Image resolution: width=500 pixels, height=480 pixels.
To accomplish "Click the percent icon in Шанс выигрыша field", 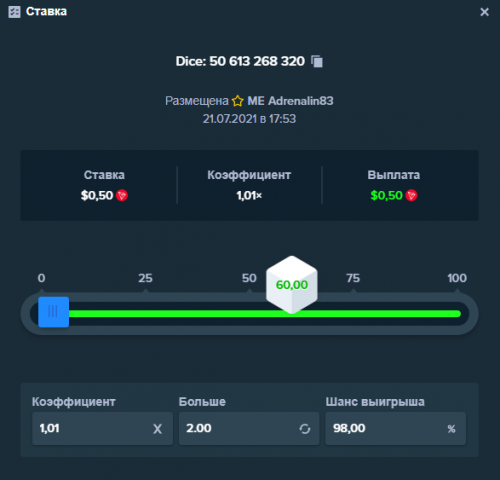I will [451, 429].
